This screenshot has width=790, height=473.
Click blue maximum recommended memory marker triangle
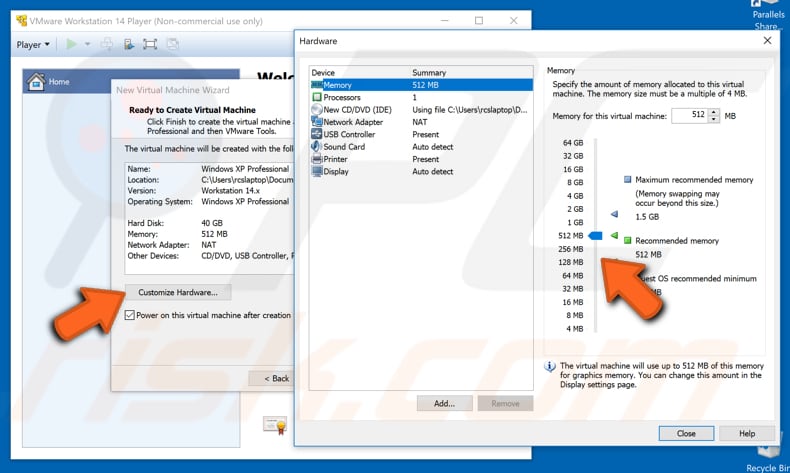coord(614,214)
